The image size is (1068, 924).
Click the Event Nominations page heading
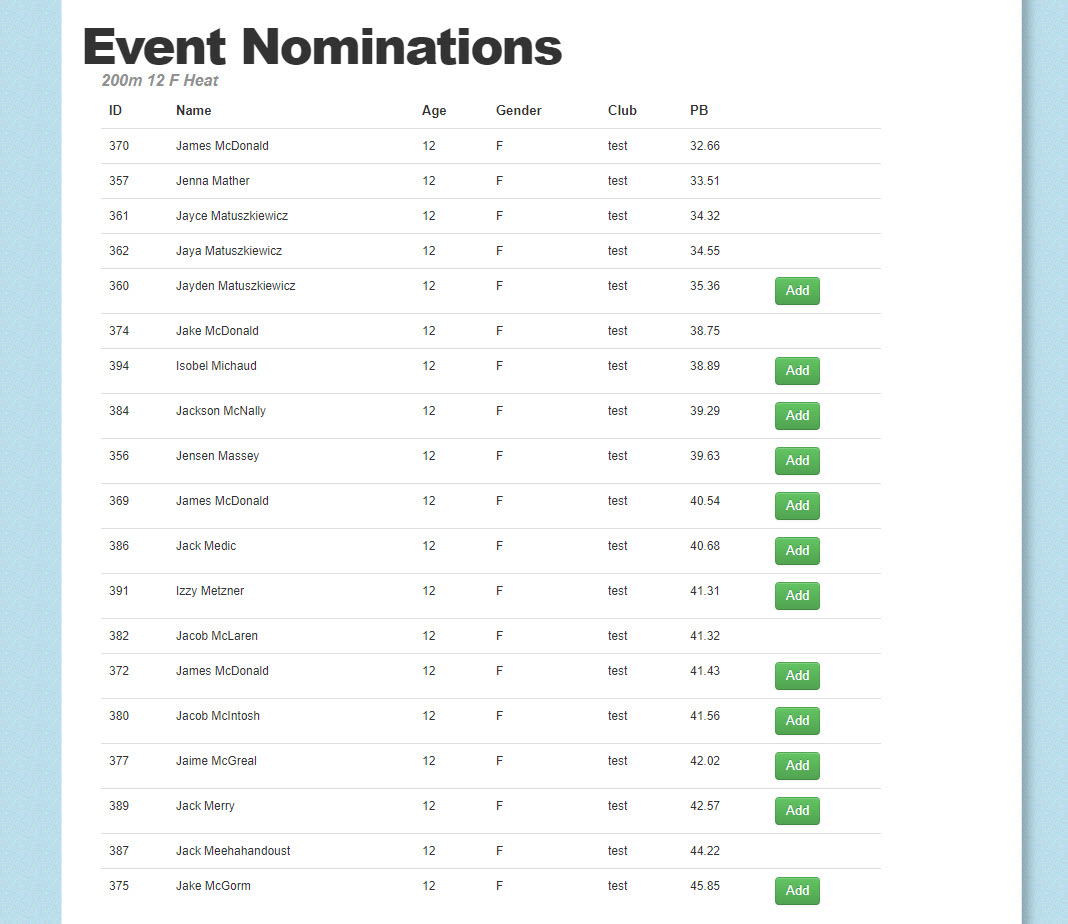[x=322, y=47]
